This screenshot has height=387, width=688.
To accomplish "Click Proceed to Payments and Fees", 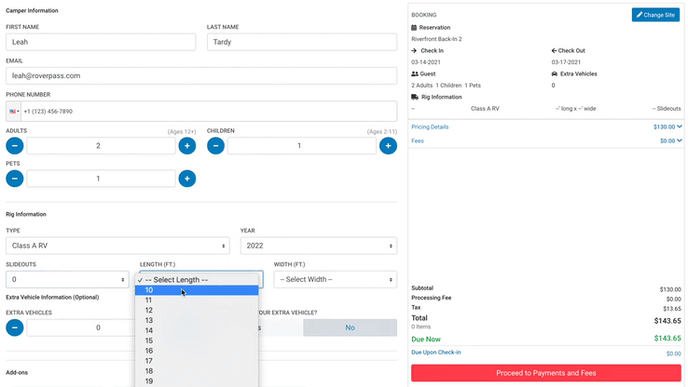I will [x=546, y=373].
